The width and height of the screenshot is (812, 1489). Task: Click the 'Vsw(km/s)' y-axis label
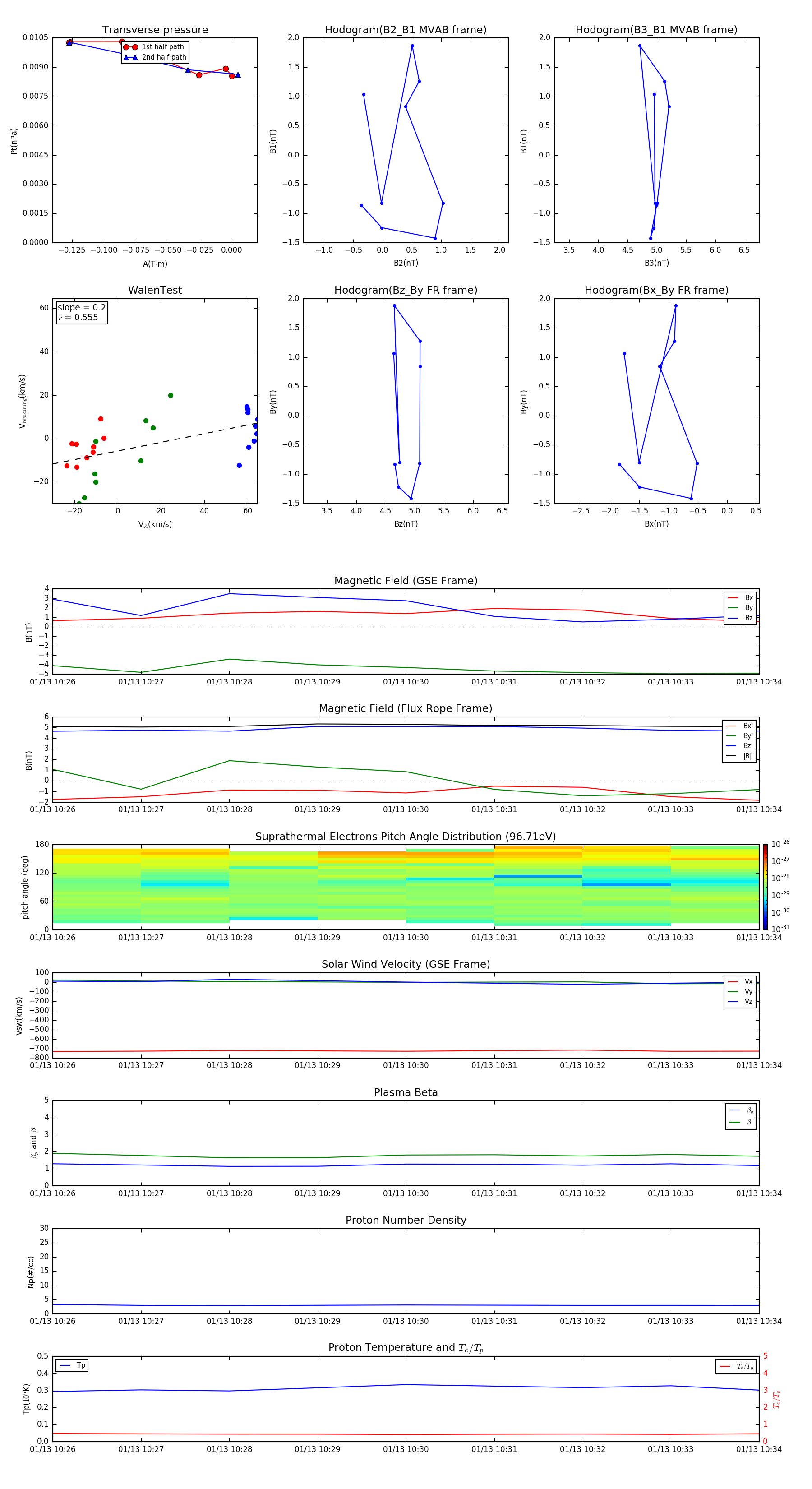point(19,1015)
